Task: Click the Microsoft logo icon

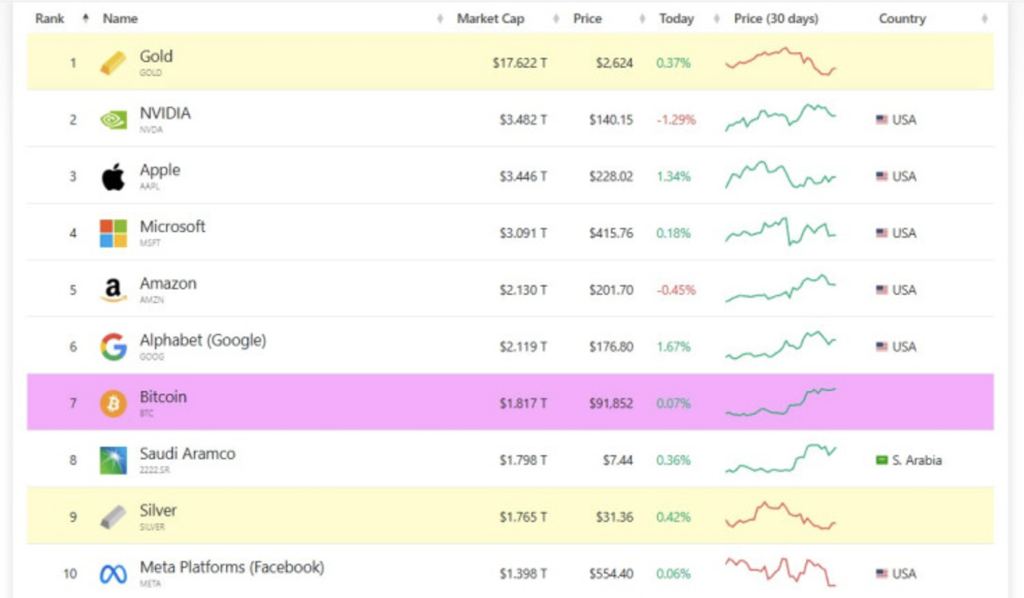Action: pyautogui.click(x=113, y=233)
